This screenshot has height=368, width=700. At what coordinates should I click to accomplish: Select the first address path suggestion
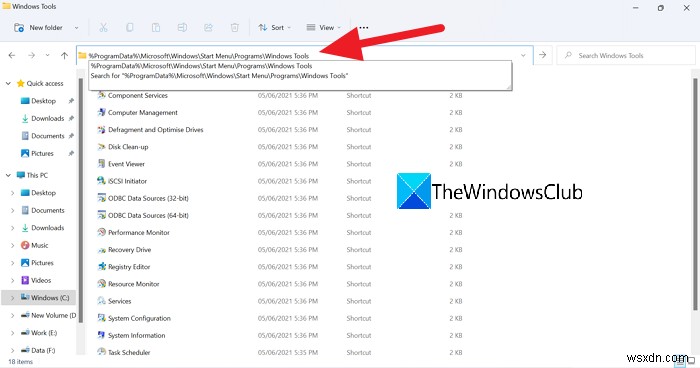[201, 66]
